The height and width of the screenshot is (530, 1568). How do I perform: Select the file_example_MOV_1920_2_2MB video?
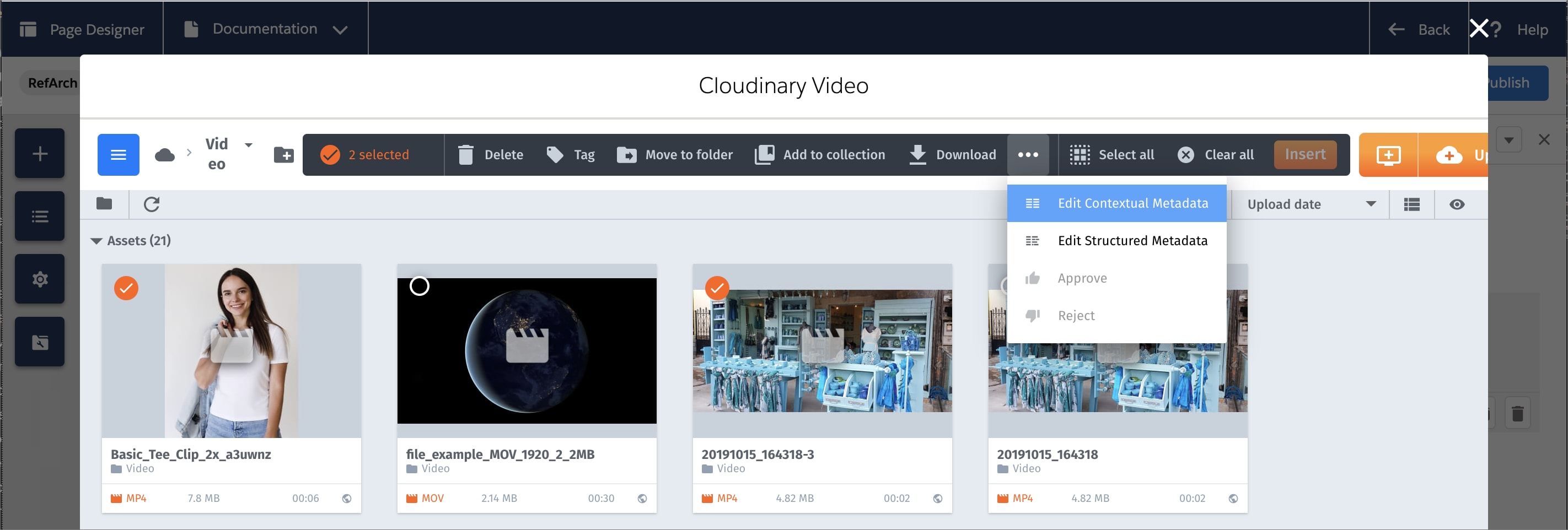coord(419,285)
